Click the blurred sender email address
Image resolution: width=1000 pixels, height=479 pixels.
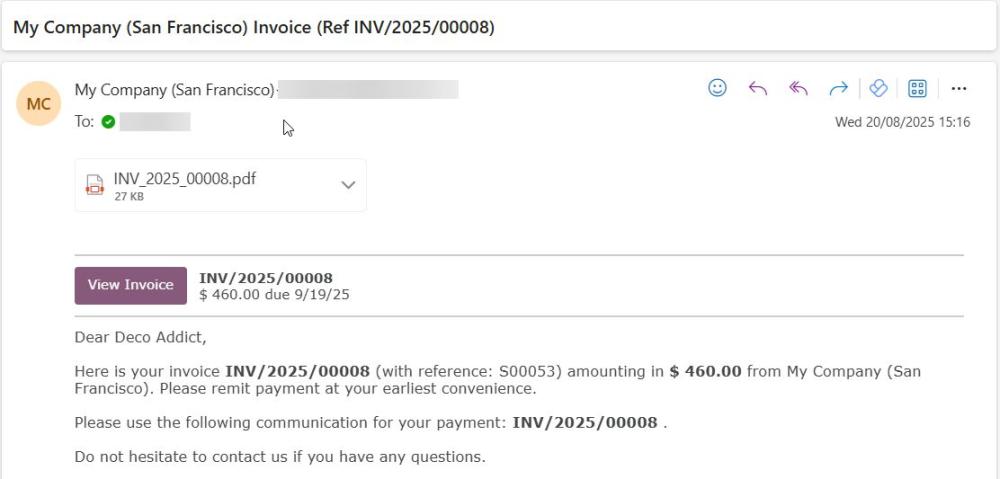click(368, 89)
